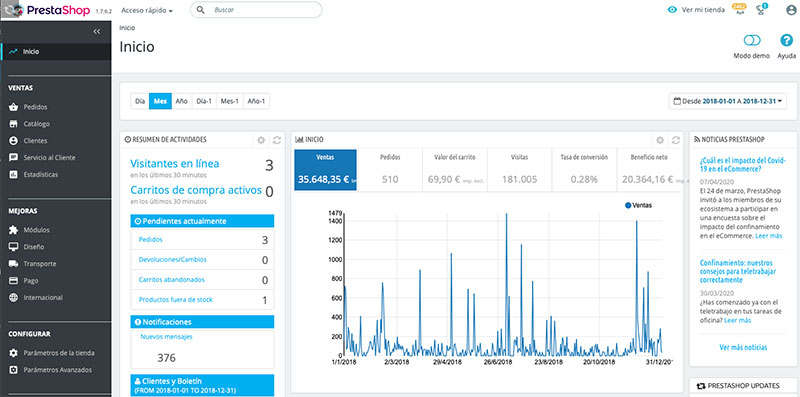
Task: Select the Mes period tab
Action: [160, 101]
